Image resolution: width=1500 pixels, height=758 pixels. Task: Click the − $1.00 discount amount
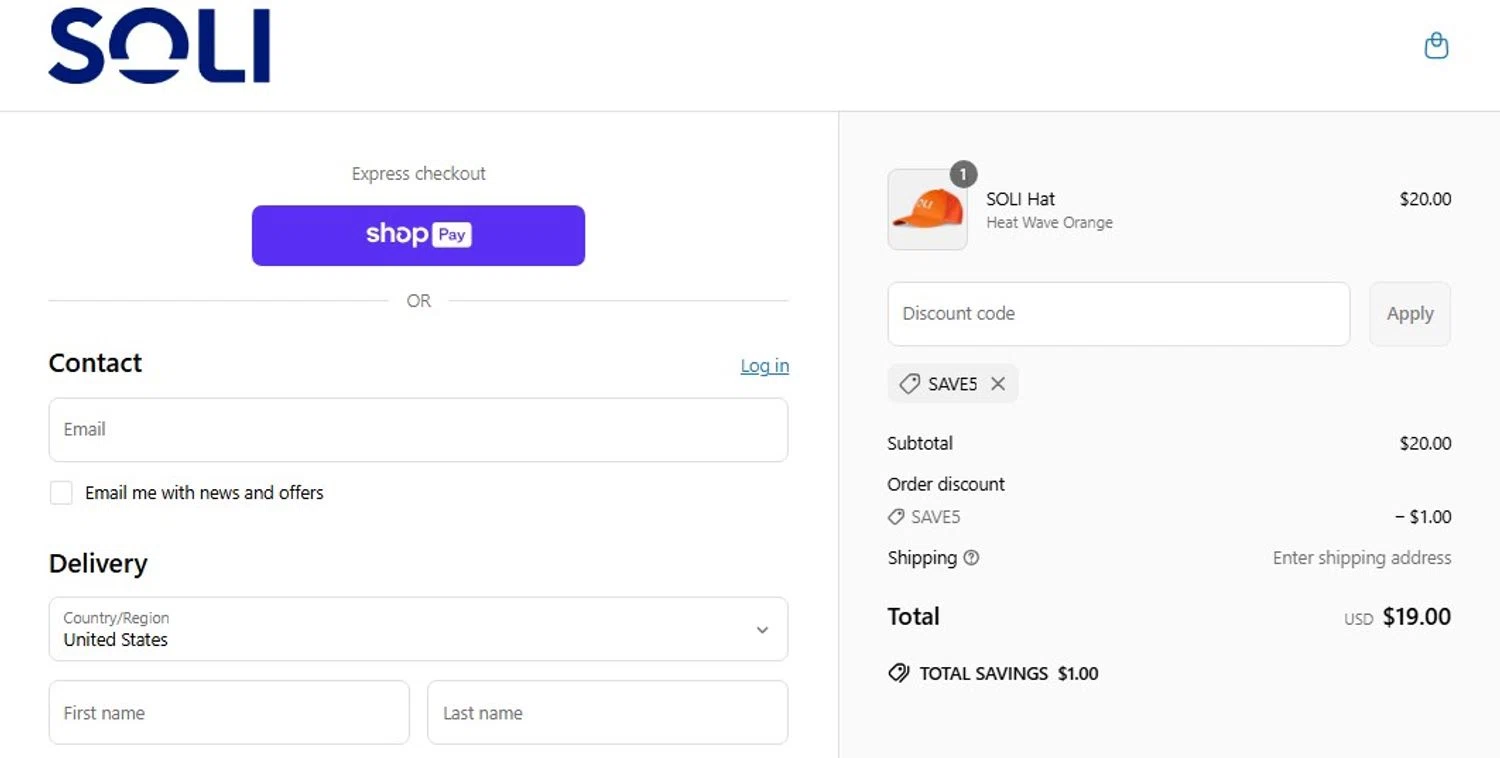pyautogui.click(x=1423, y=517)
